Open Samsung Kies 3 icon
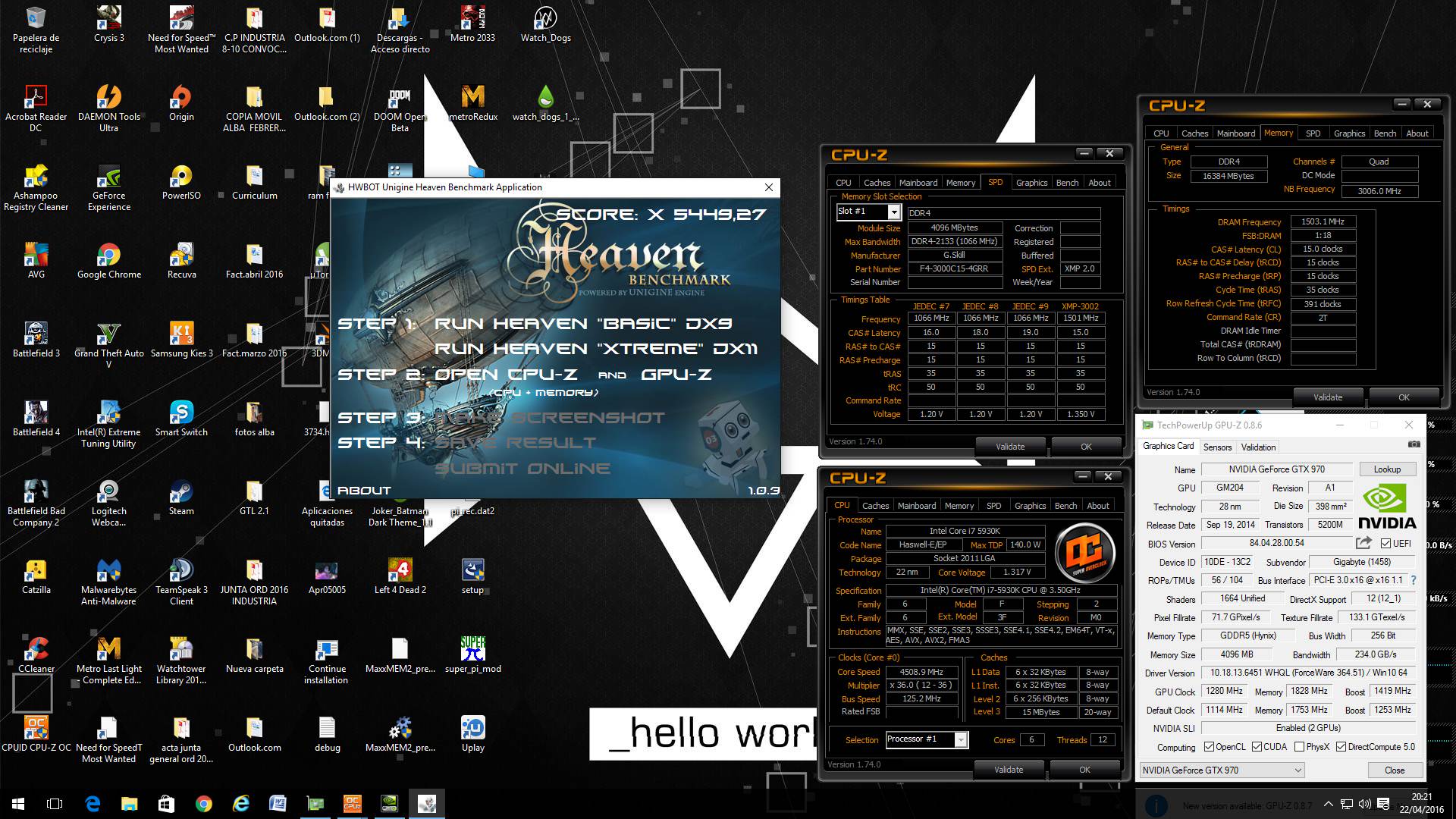The width and height of the screenshot is (1456, 819). [181, 340]
